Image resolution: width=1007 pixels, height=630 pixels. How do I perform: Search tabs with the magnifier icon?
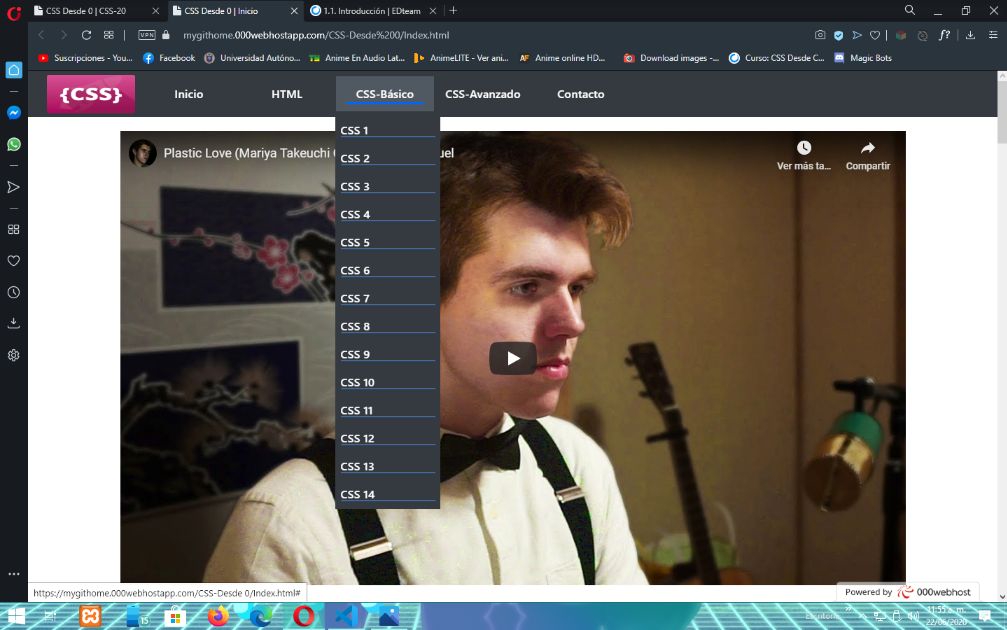[x=909, y=10]
